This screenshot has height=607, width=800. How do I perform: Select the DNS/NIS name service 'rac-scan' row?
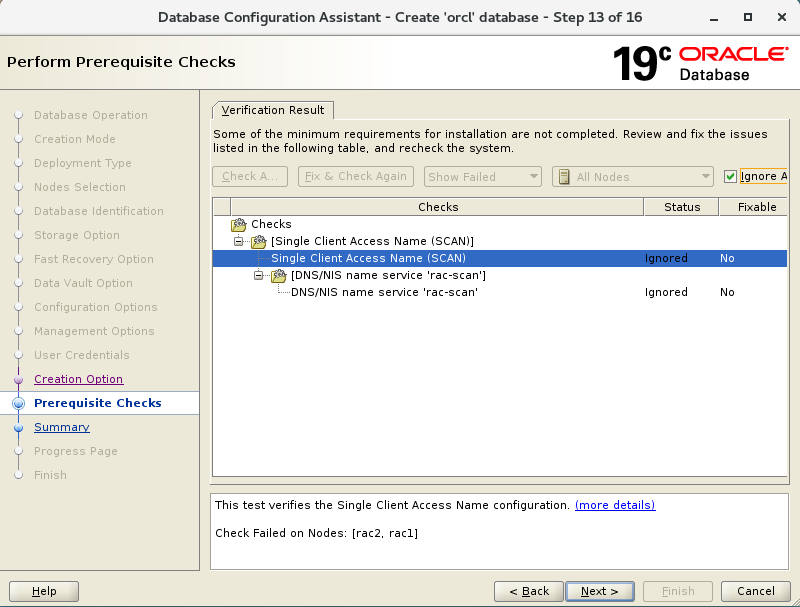coord(384,293)
